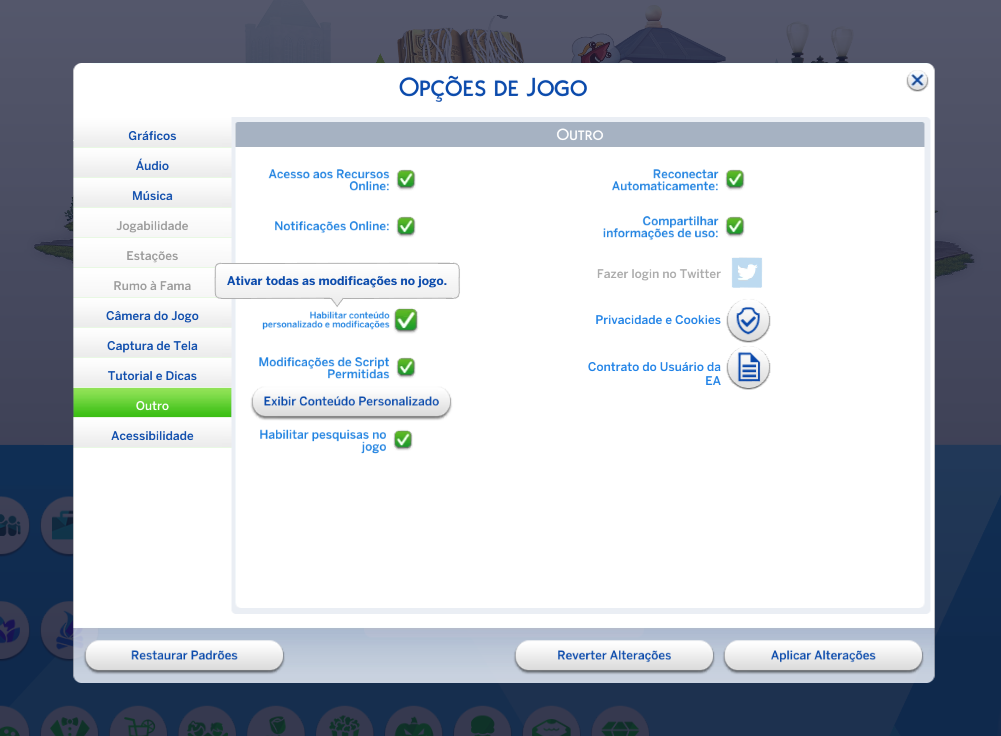Open Privacidade e Cookies shield icon
Image resolution: width=1001 pixels, height=736 pixels.
747,321
